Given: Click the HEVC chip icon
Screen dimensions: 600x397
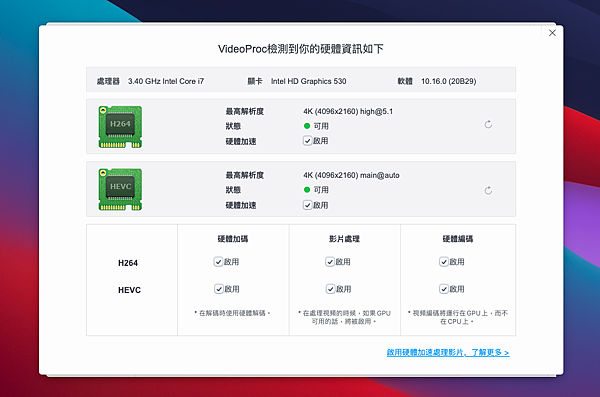Looking at the screenshot, I should click(120, 190).
